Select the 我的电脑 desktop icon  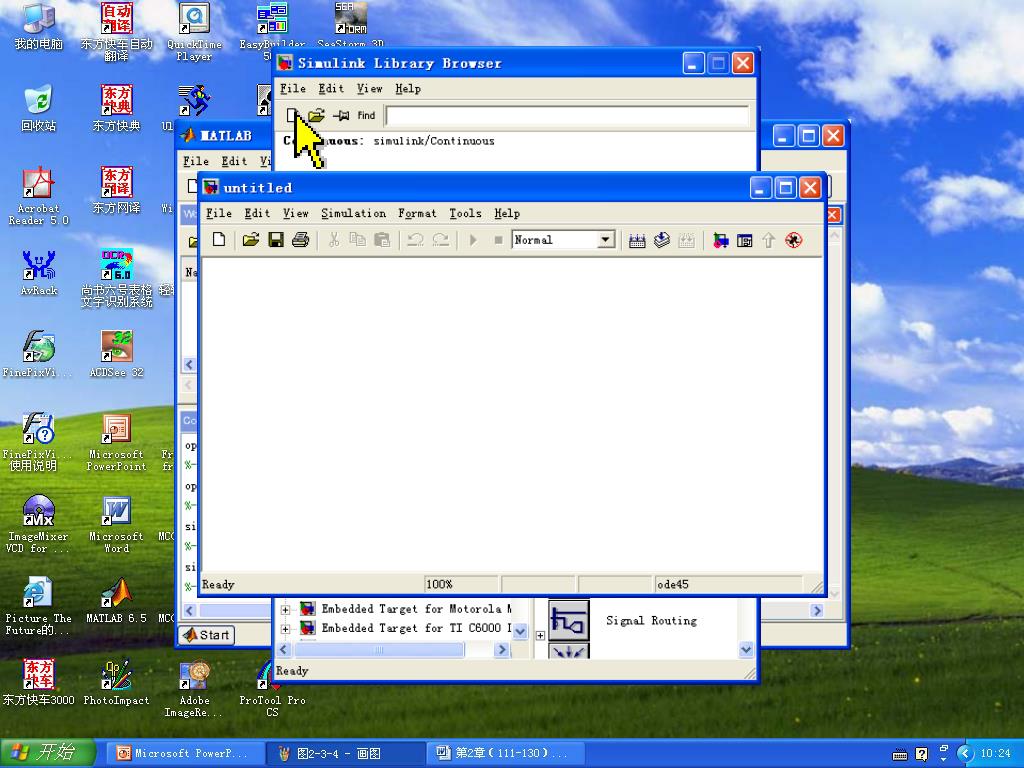coord(39,26)
